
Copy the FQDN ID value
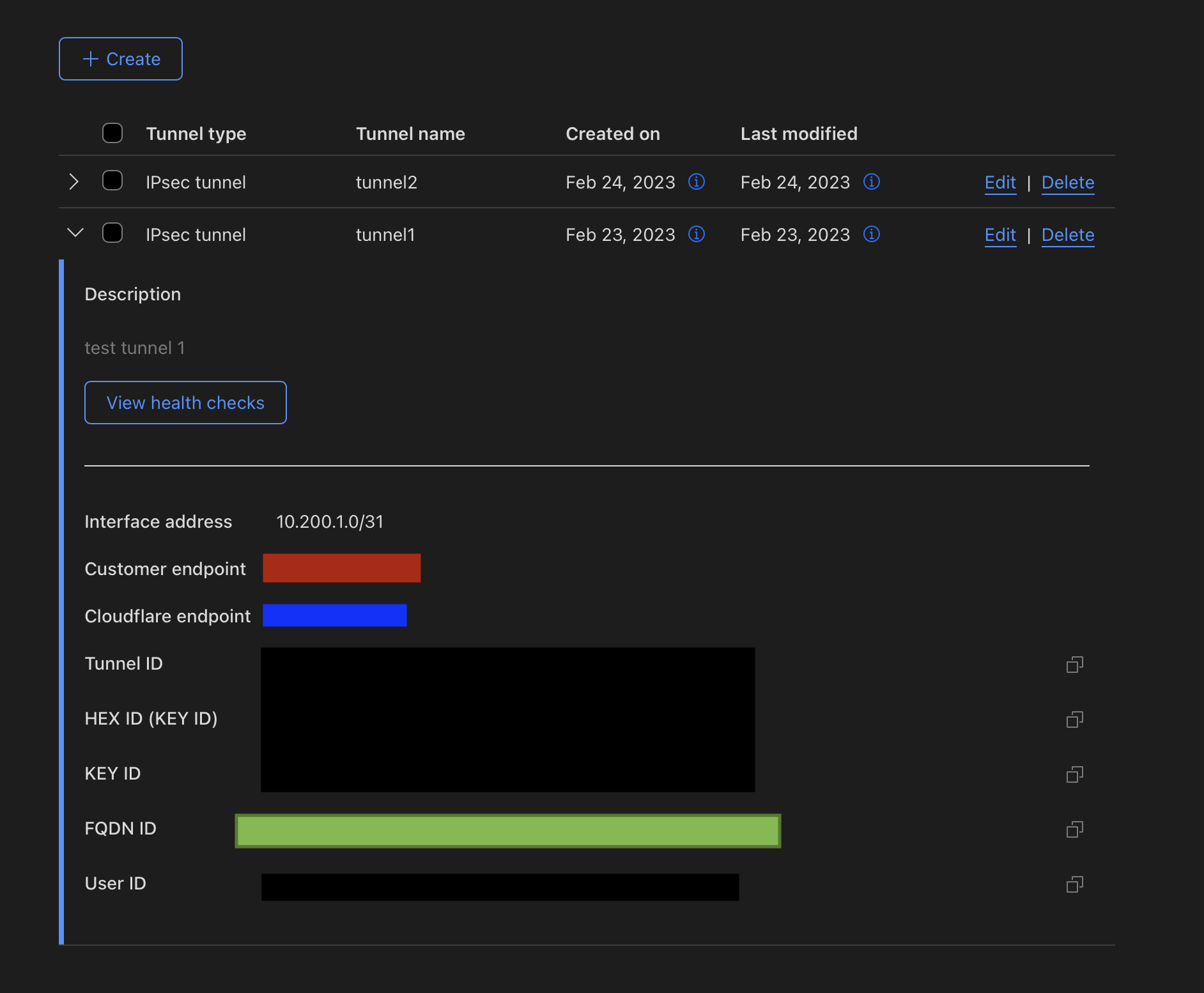[1075, 829]
